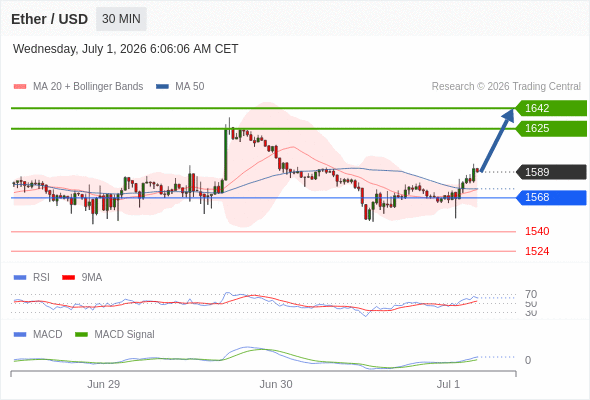
Task: Click the green MACD Signal legend swatch
Action: 81,334
